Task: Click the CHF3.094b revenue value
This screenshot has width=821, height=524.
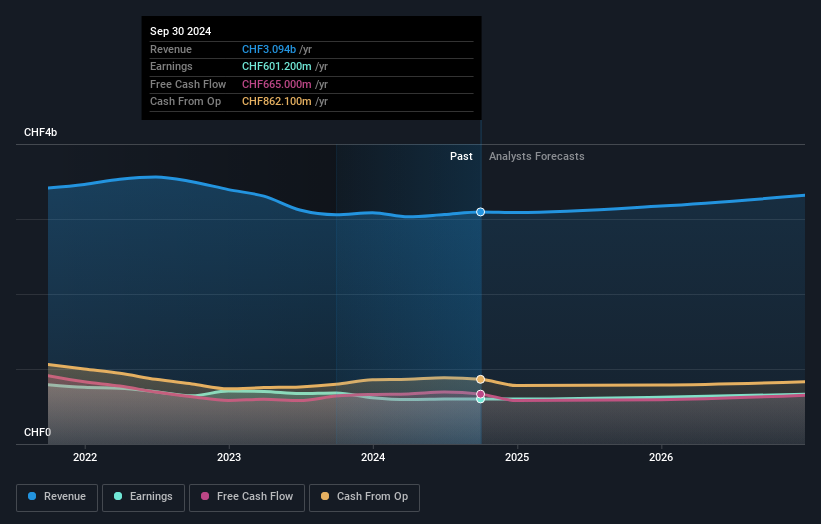Action: point(269,49)
